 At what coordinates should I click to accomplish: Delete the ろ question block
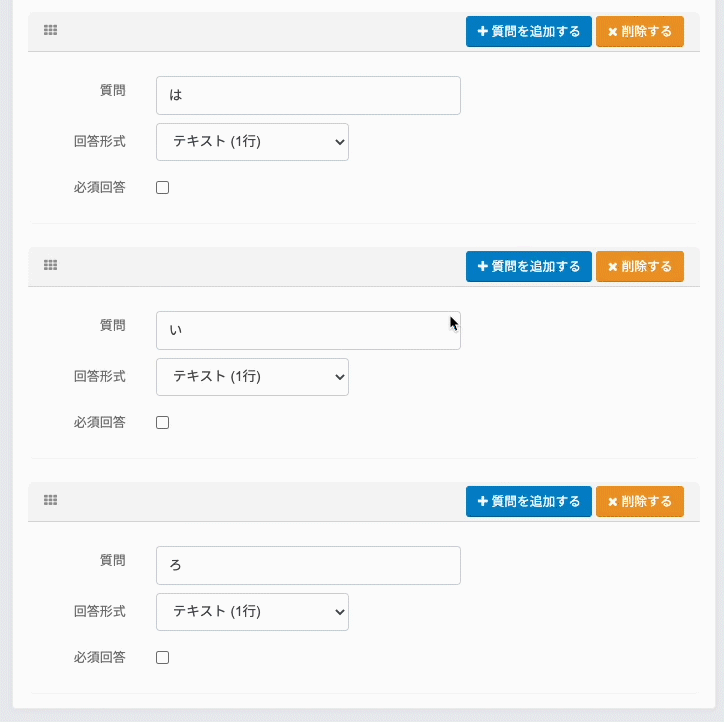click(x=639, y=501)
